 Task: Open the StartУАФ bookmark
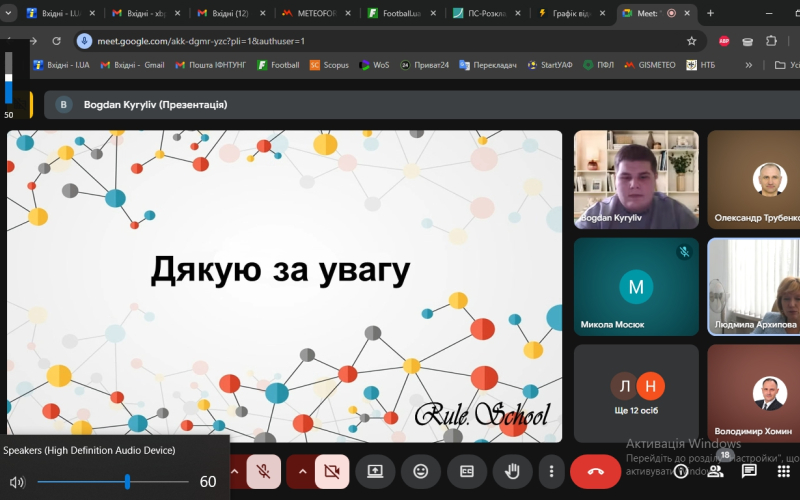[x=550, y=65]
